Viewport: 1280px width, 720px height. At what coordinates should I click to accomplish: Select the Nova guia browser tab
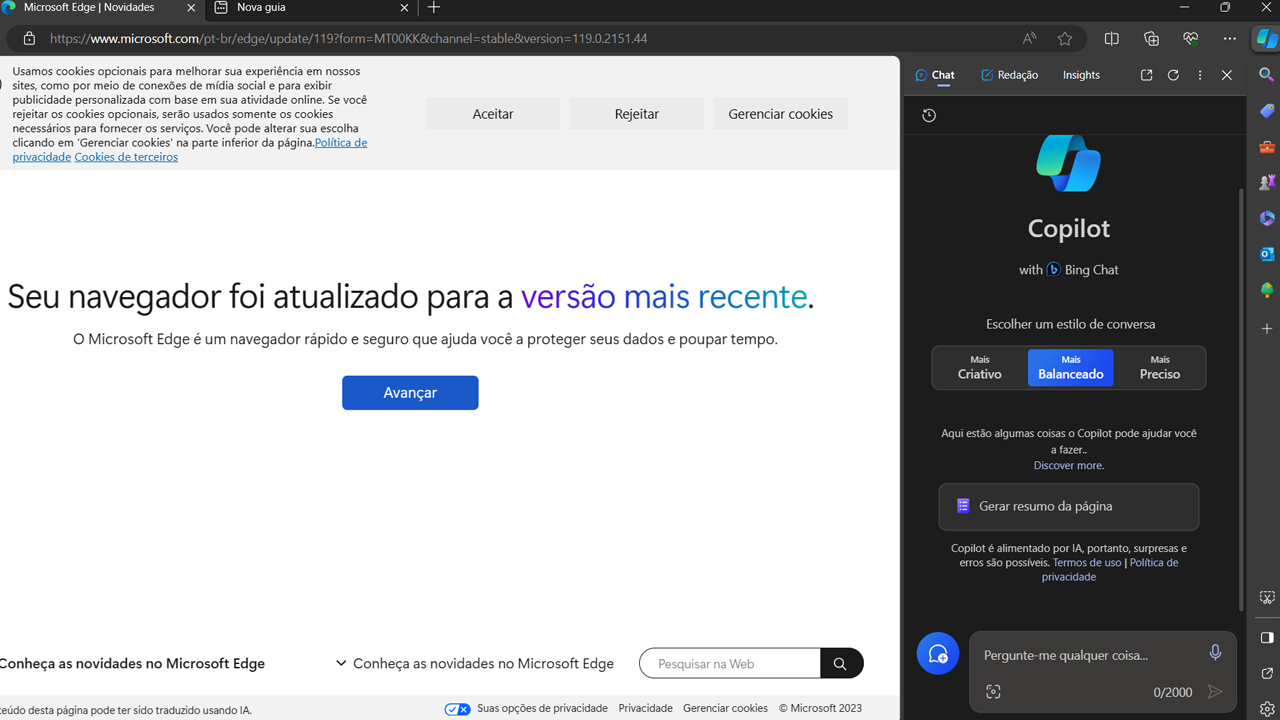point(312,8)
